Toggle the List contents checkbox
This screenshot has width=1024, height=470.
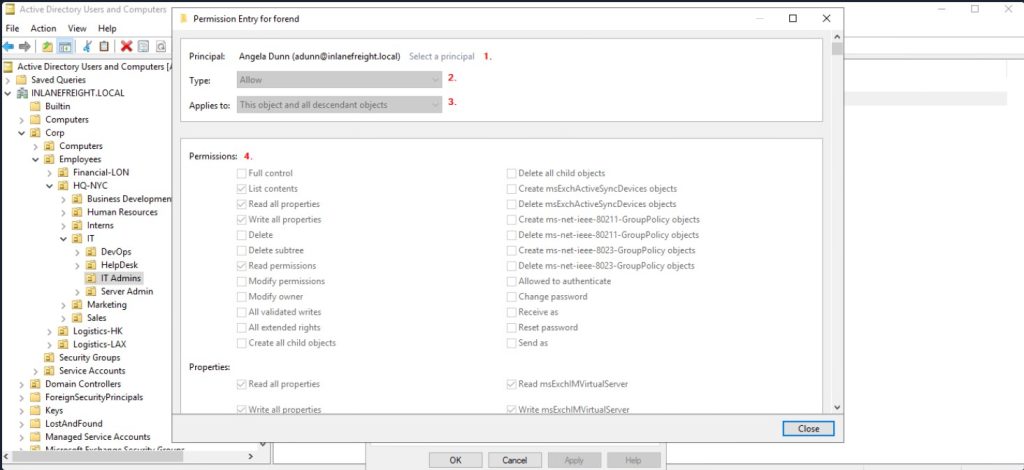pos(242,189)
